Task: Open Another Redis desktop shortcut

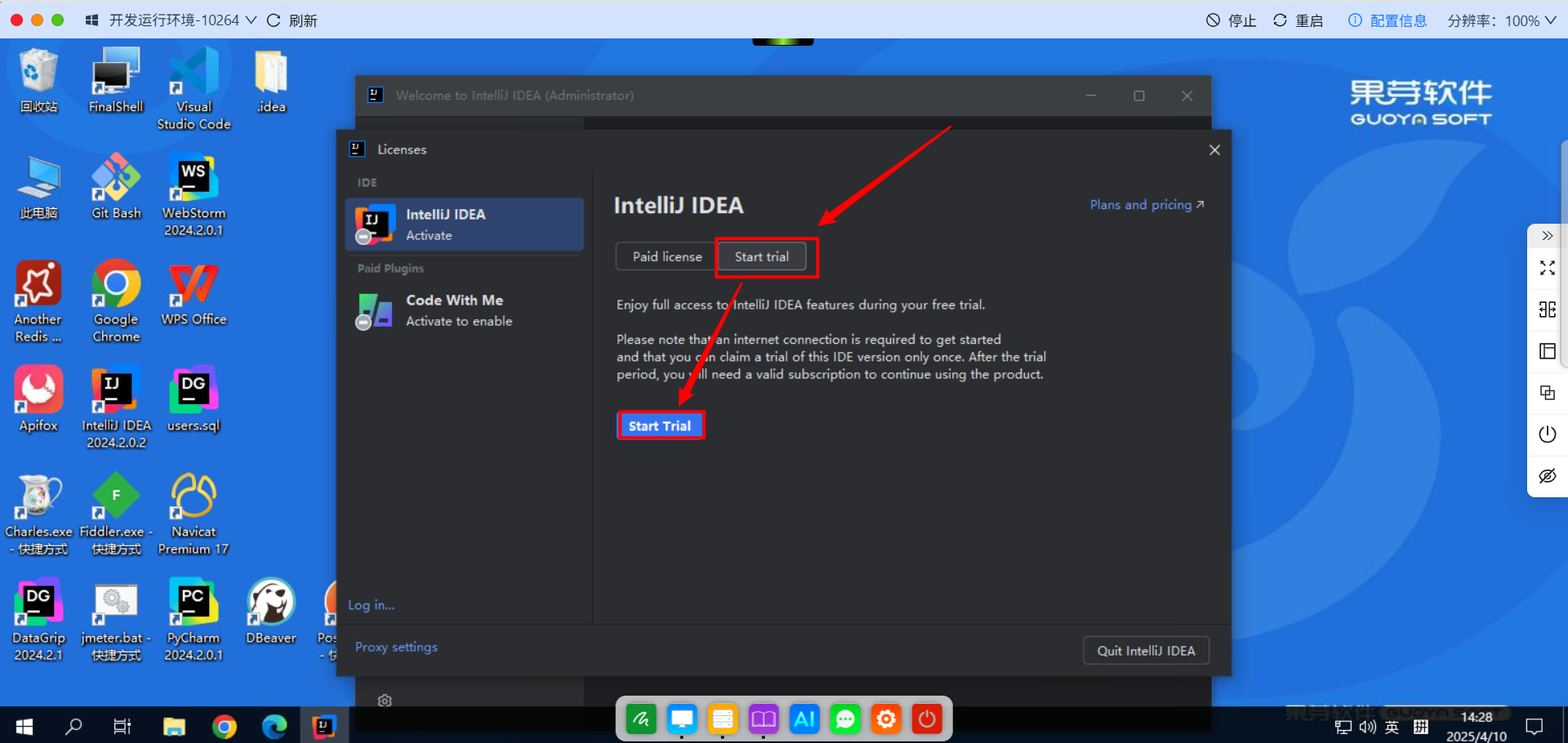Action: coord(38,300)
